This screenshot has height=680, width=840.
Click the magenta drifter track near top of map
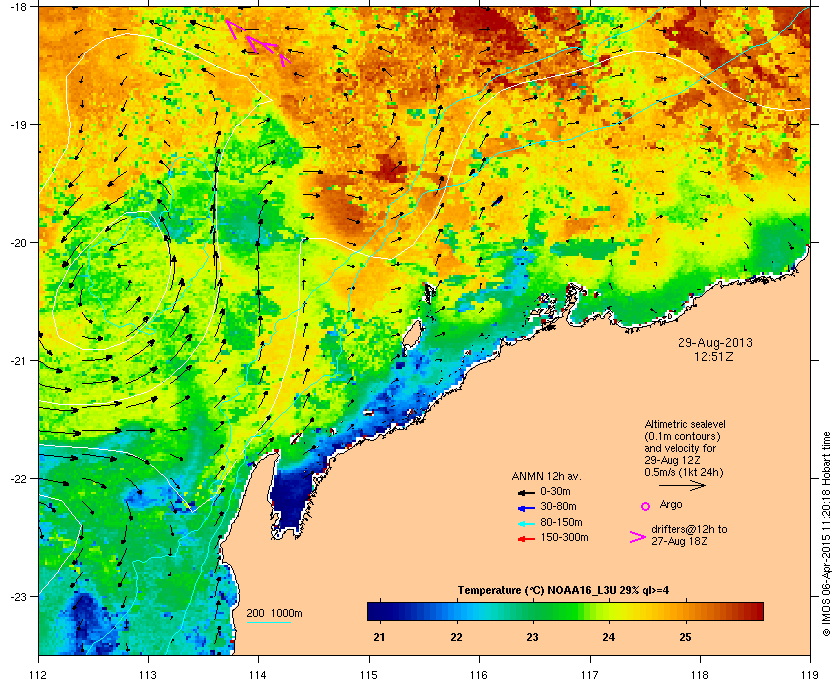pyautogui.click(x=258, y=43)
